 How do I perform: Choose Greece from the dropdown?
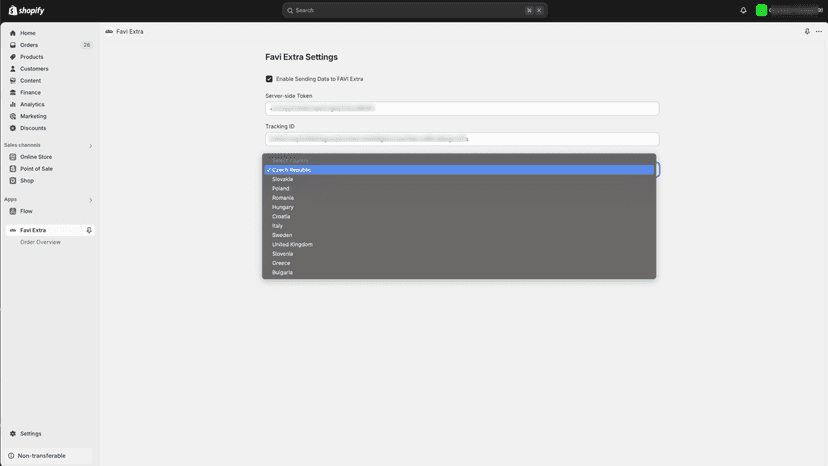(459, 263)
